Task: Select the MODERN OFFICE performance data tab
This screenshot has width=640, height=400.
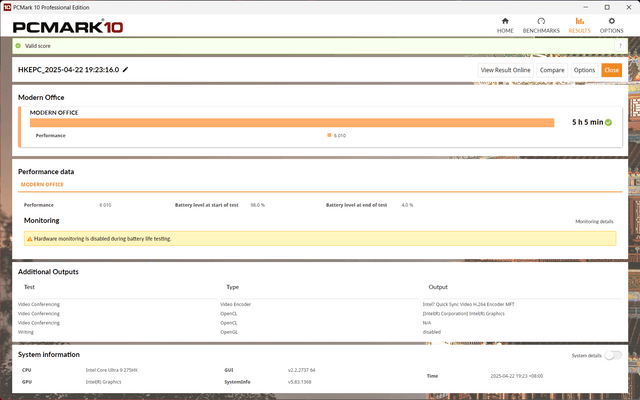Action: coord(42,184)
